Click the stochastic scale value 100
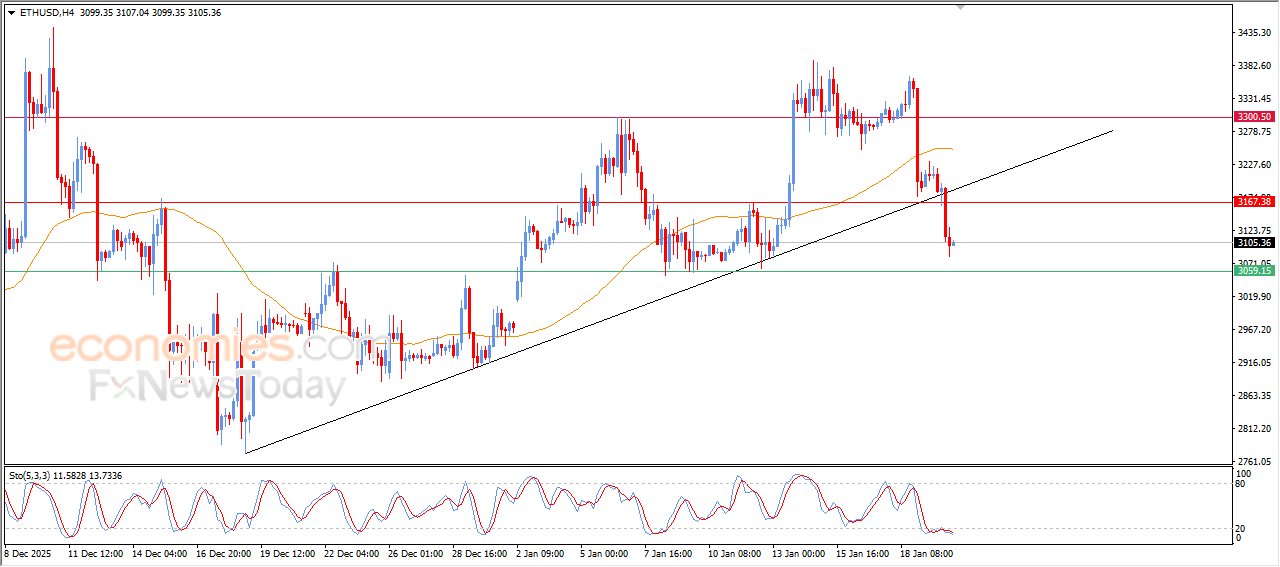 1243,473
